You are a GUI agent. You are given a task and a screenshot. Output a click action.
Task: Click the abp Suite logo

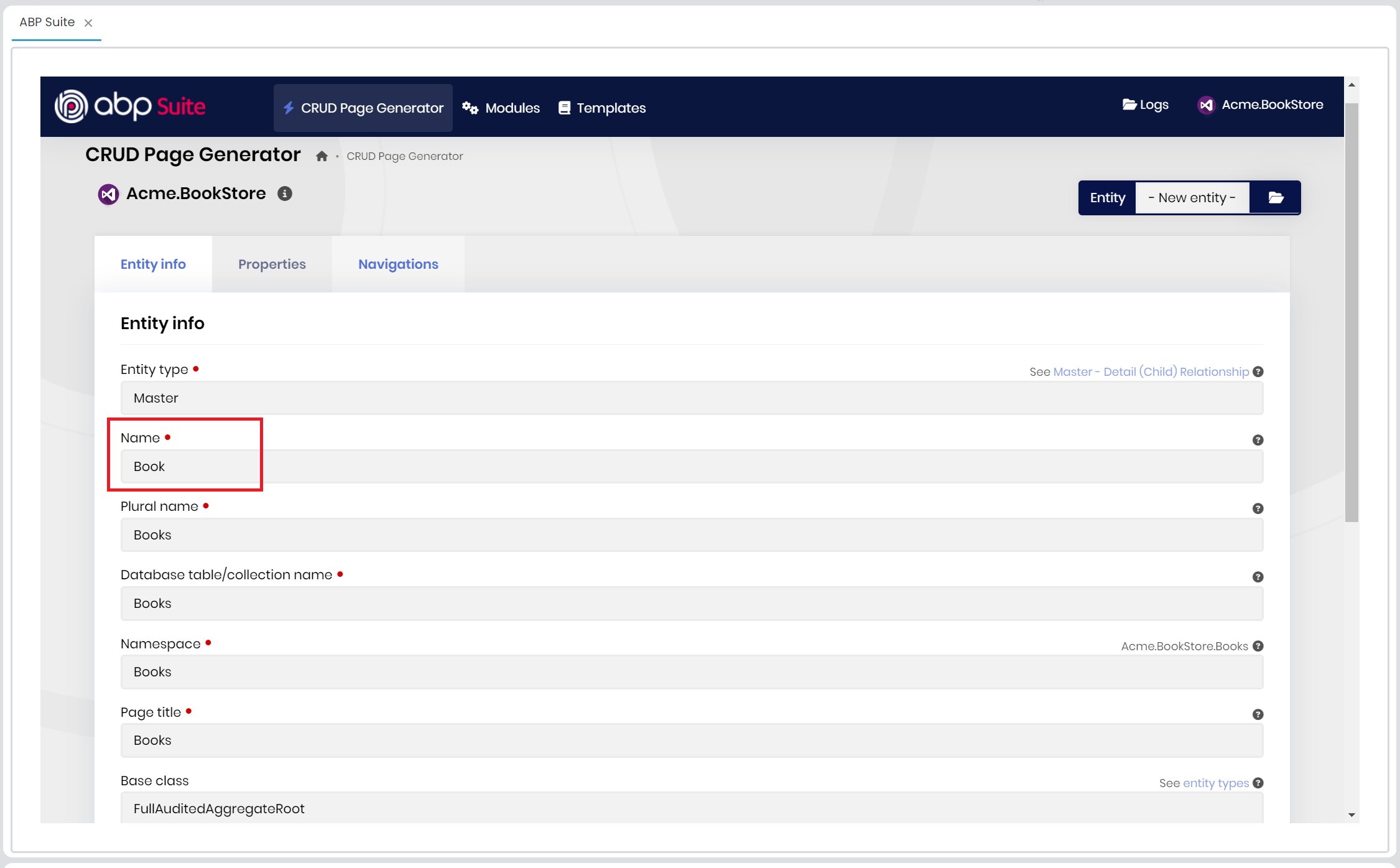[130, 106]
